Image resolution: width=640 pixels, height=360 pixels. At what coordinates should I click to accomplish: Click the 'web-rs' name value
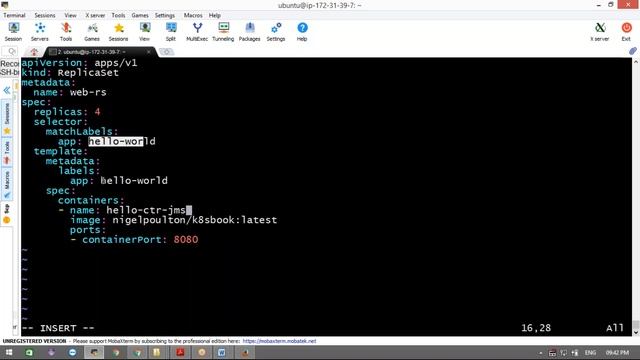pyautogui.click(x=88, y=92)
